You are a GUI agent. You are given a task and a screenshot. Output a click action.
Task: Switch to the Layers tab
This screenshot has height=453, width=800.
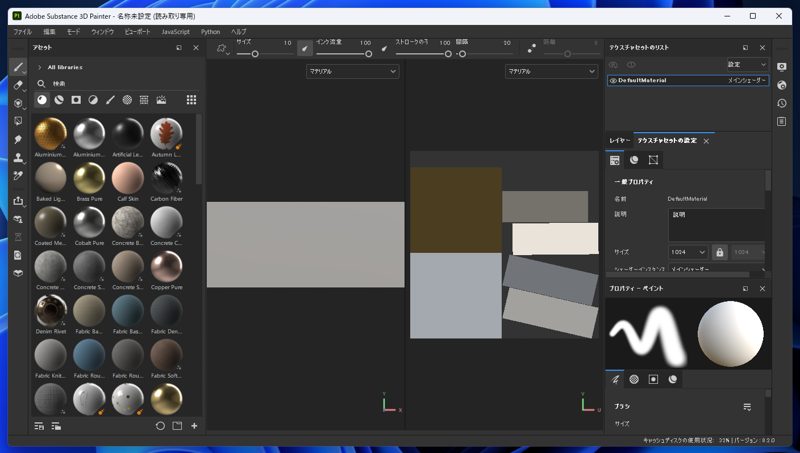tap(619, 140)
